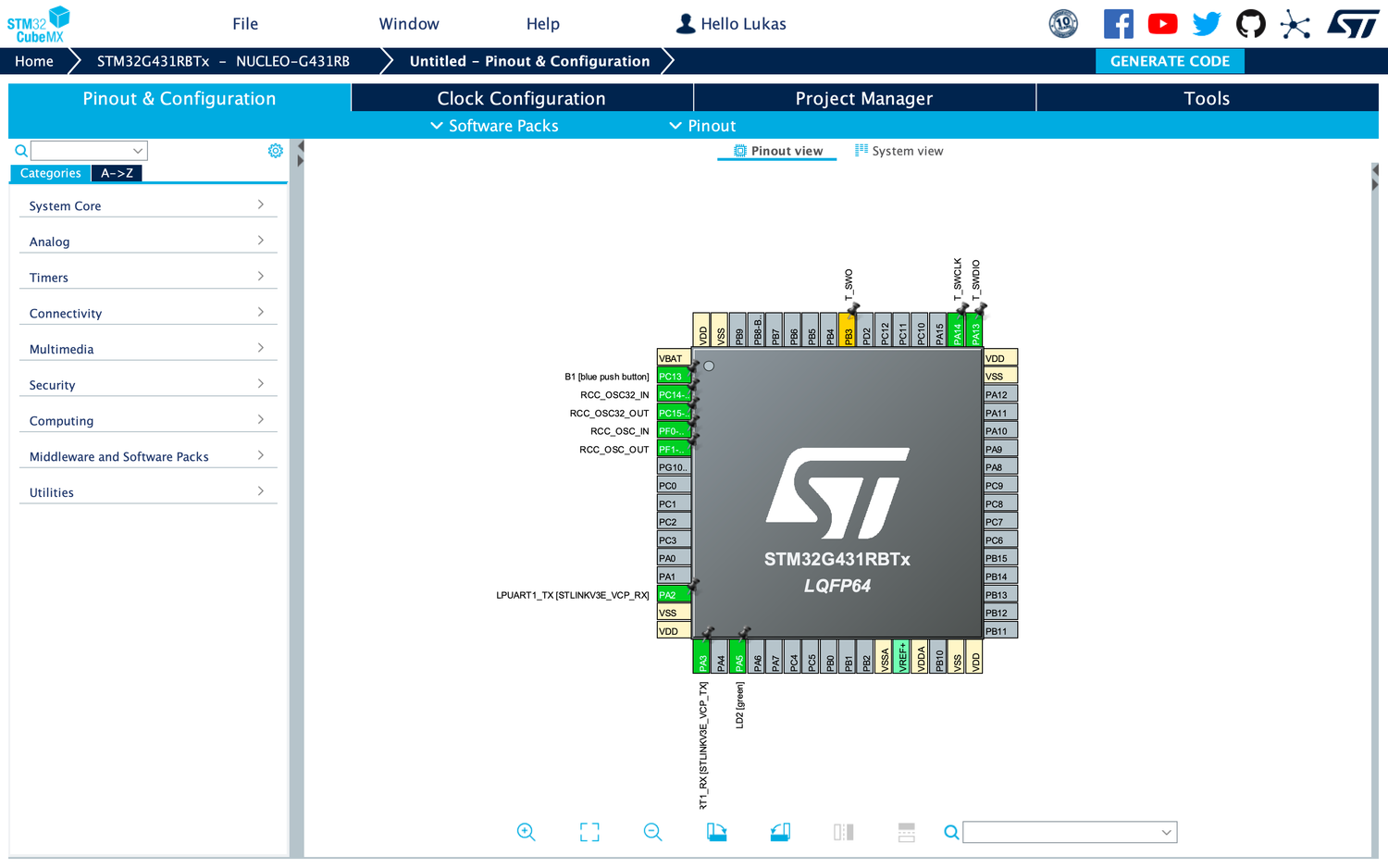The width and height of the screenshot is (1388, 868).
Task: Click the zoom in magnifier below the chip
Action: [526, 832]
